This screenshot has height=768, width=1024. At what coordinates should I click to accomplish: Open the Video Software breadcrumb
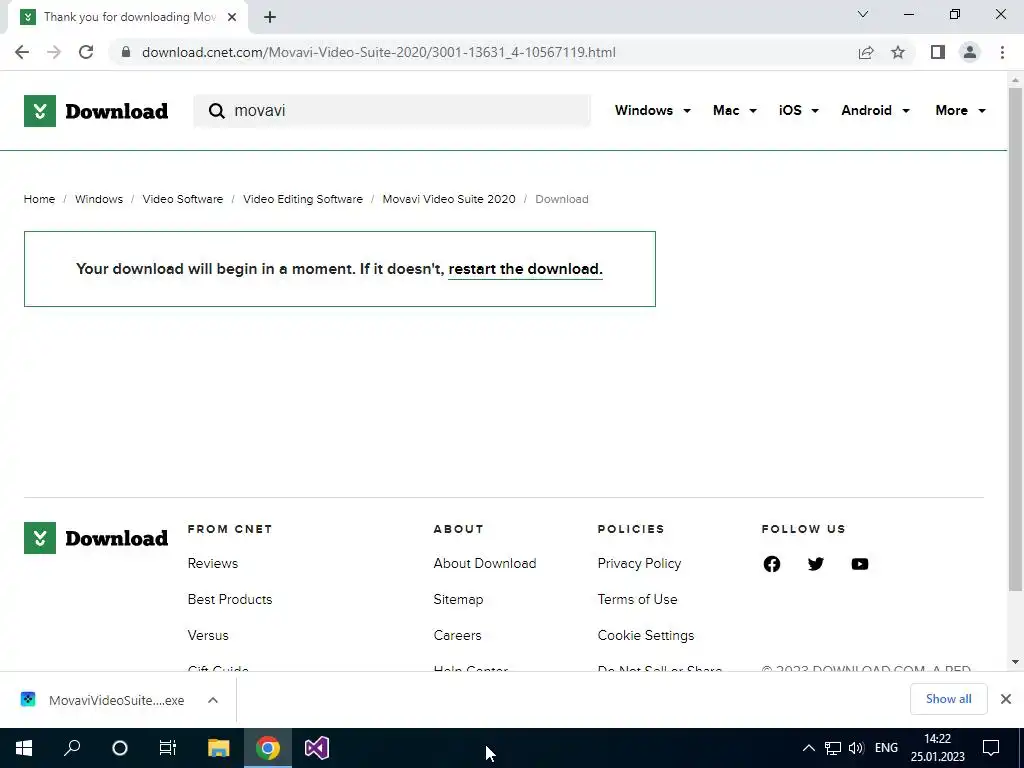pos(183,199)
